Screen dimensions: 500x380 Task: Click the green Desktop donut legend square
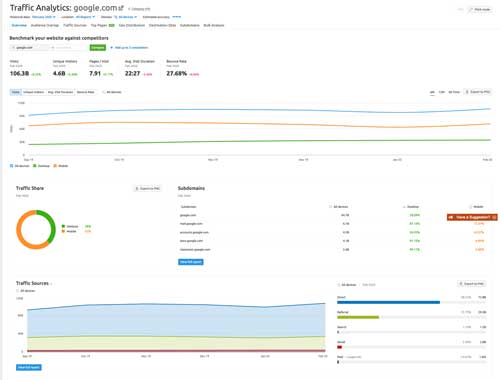pyautogui.click(x=63, y=226)
